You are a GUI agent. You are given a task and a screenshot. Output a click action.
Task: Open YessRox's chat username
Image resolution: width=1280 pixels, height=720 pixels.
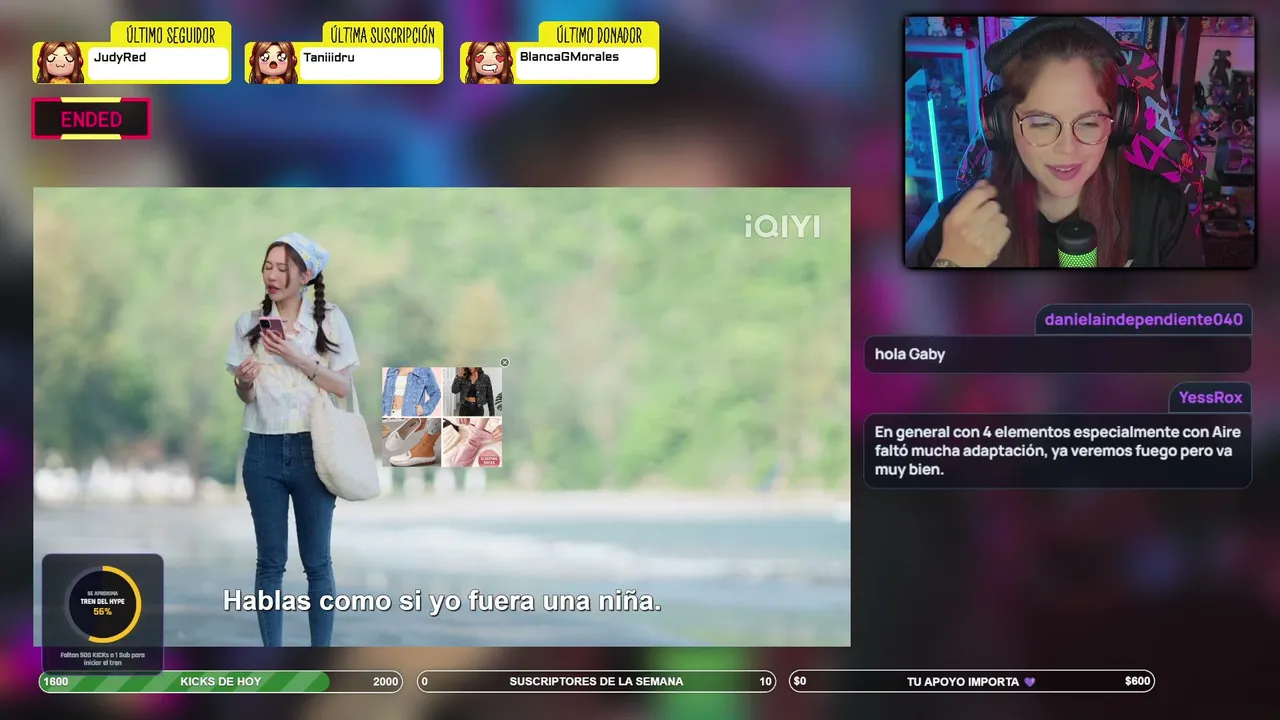coord(1210,398)
